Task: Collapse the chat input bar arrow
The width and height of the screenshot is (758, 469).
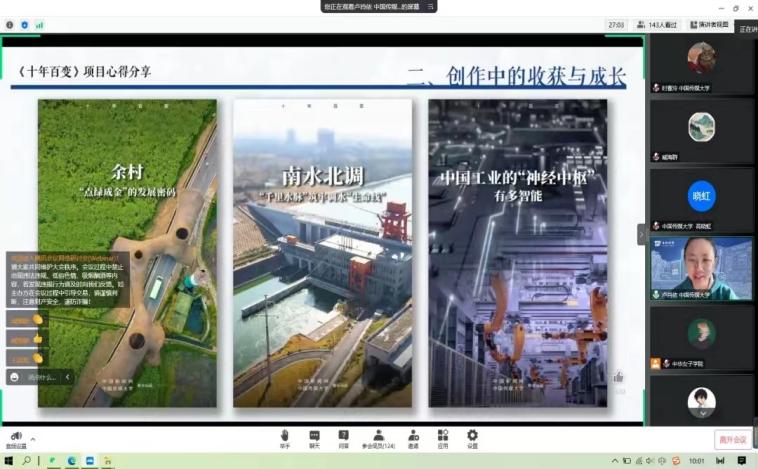Action: (x=67, y=377)
